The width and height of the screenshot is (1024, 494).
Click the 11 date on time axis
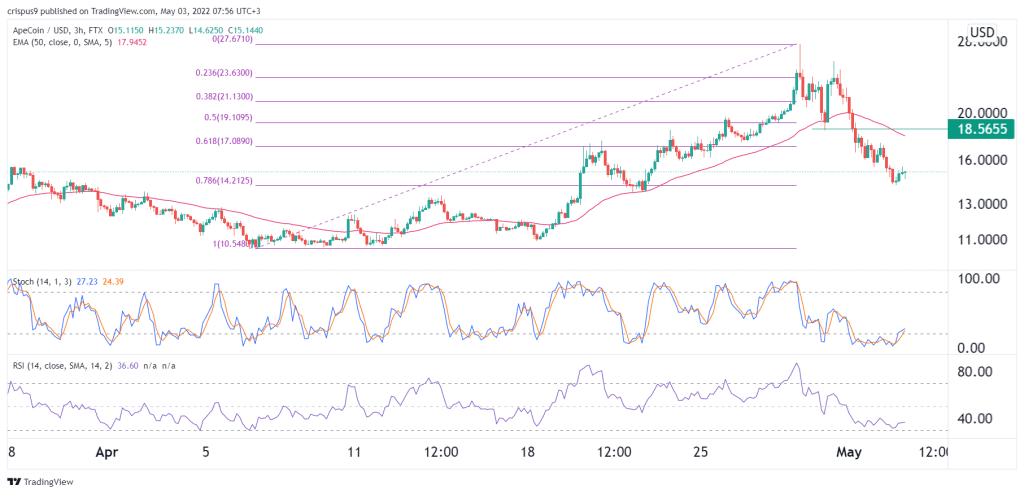pos(355,452)
